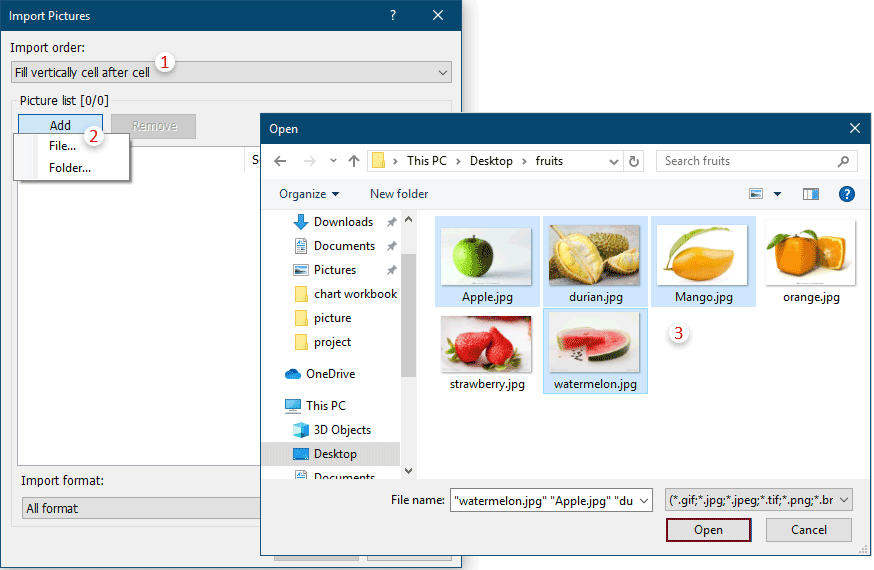874x570 pixels.
Task: Open the Organize dropdown menu
Action: [309, 194]
